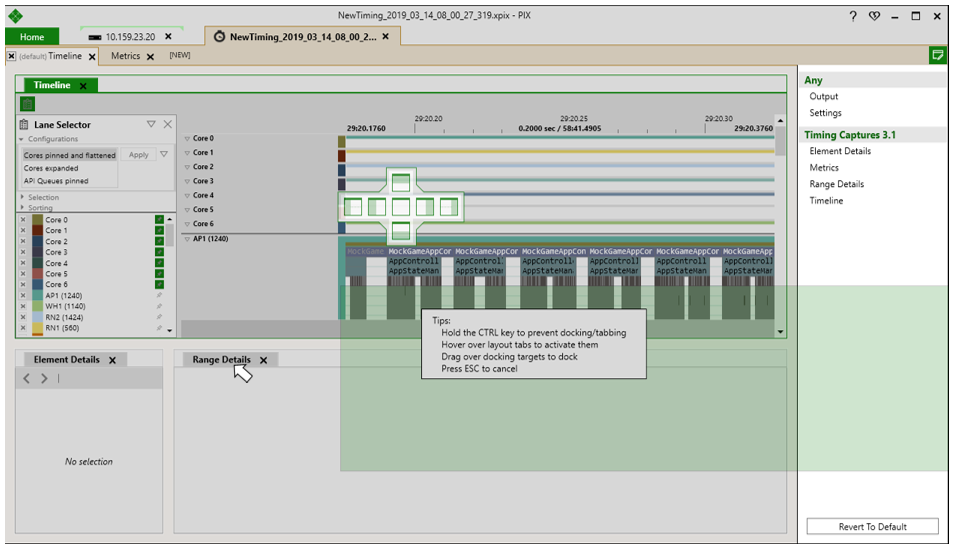This screenshot has height=551, width=956.
Task: Click the leftmost docking target icon
Action: coord(352,207)
